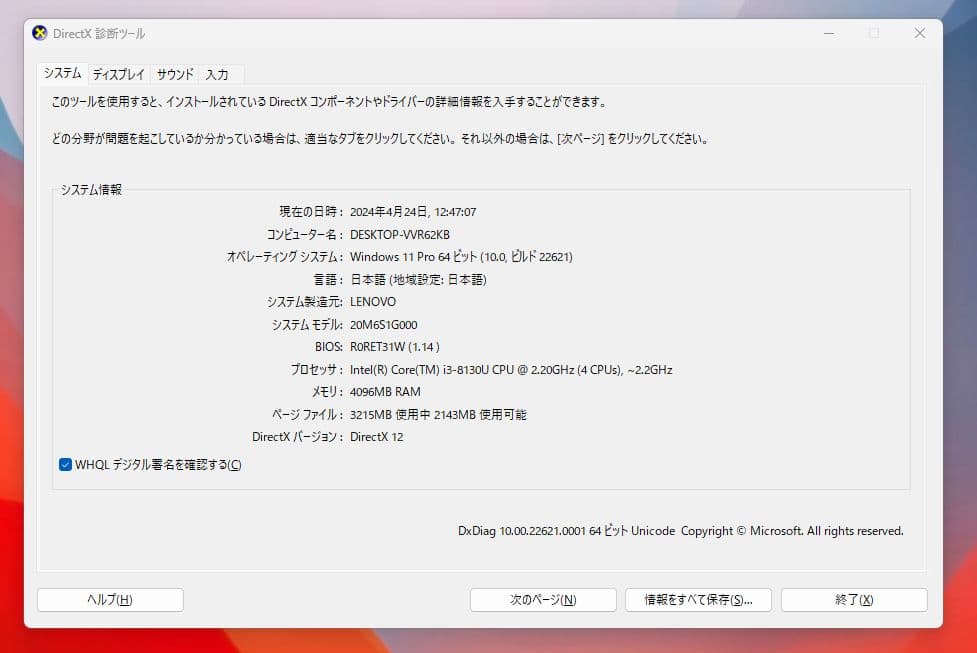Maximize the DirectX 診断ツール window
Viewport: 977px width, 653px height.
pyautogui.click(x=873, y=33)
